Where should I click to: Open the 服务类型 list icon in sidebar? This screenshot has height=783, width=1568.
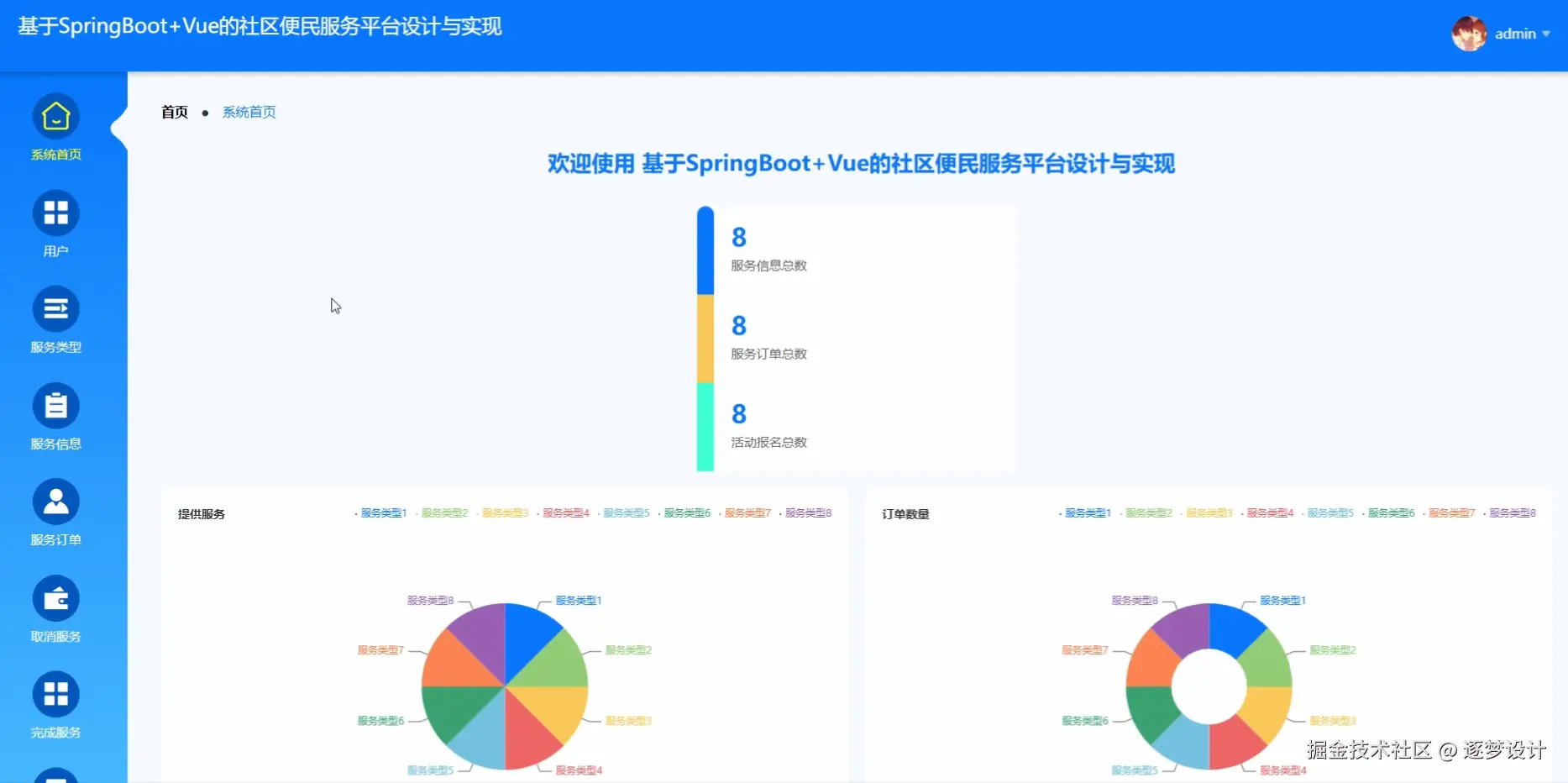55,309
